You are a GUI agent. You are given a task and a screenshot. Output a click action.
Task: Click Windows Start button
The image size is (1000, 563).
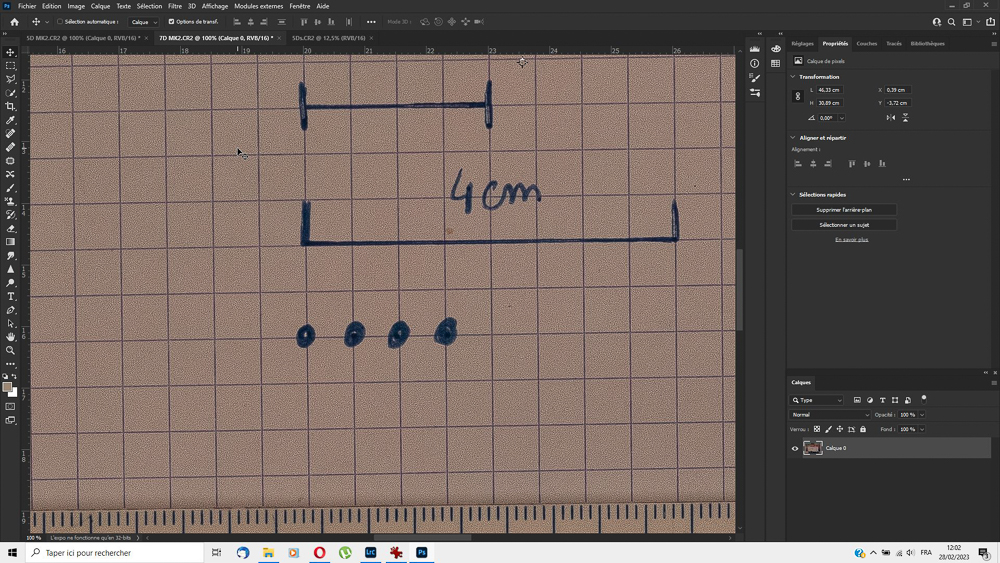(x=12, y=553)
